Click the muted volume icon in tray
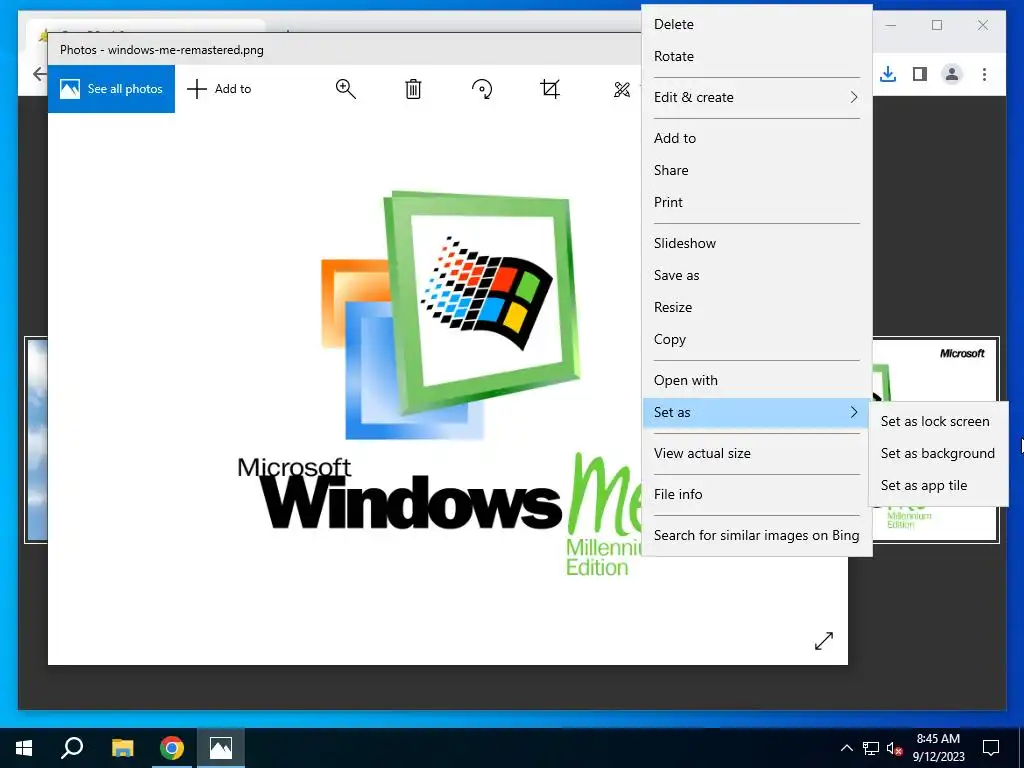1024x768 pixels. click(x=894, y=748)
